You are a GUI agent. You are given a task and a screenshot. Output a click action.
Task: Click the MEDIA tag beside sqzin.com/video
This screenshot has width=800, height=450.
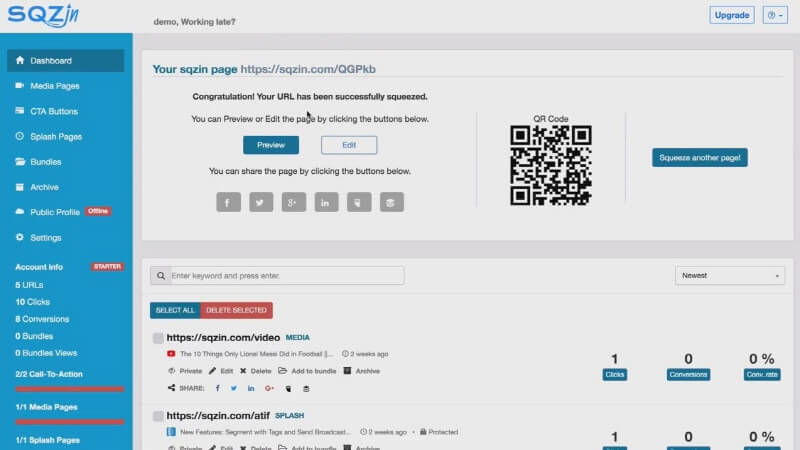[x=297, y=337]
